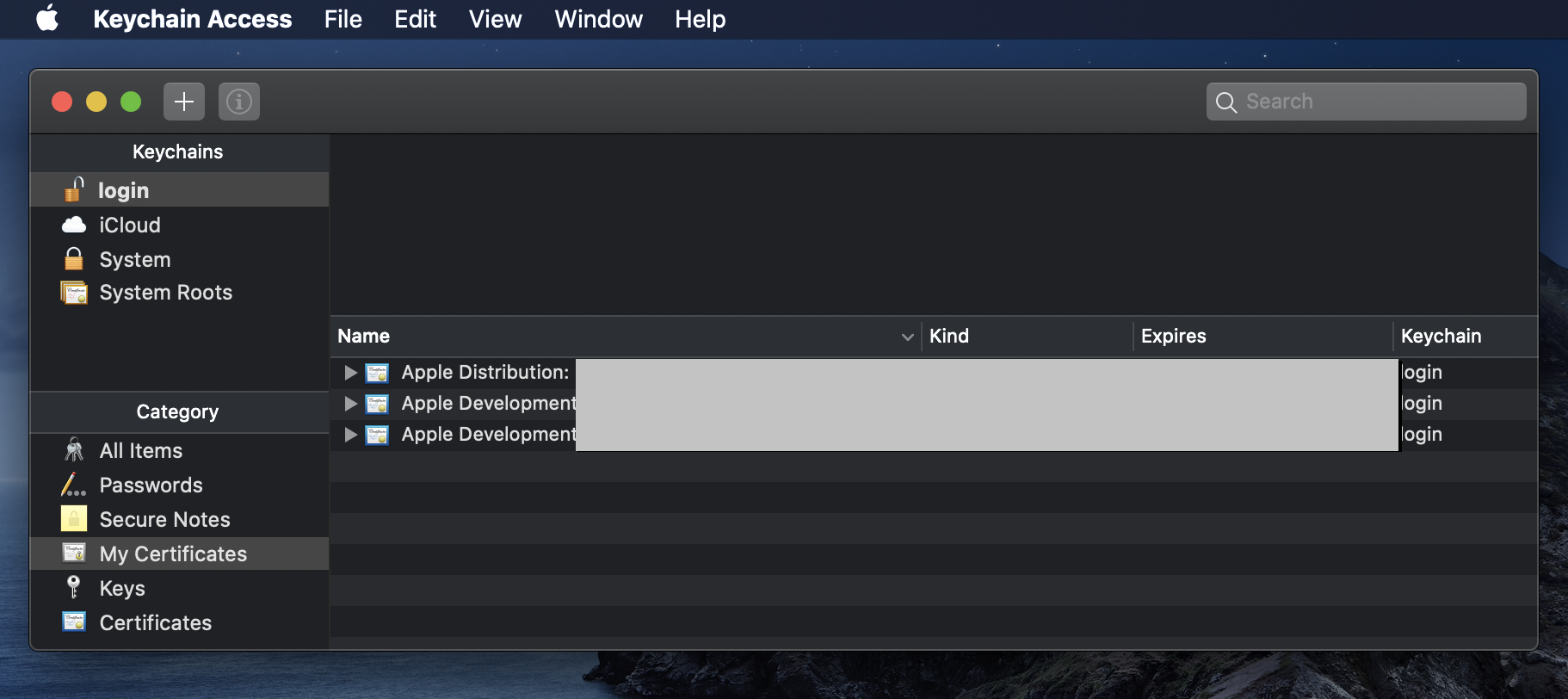Sort by the Expires column header
1568x699 pixels.
point(1263,337)
